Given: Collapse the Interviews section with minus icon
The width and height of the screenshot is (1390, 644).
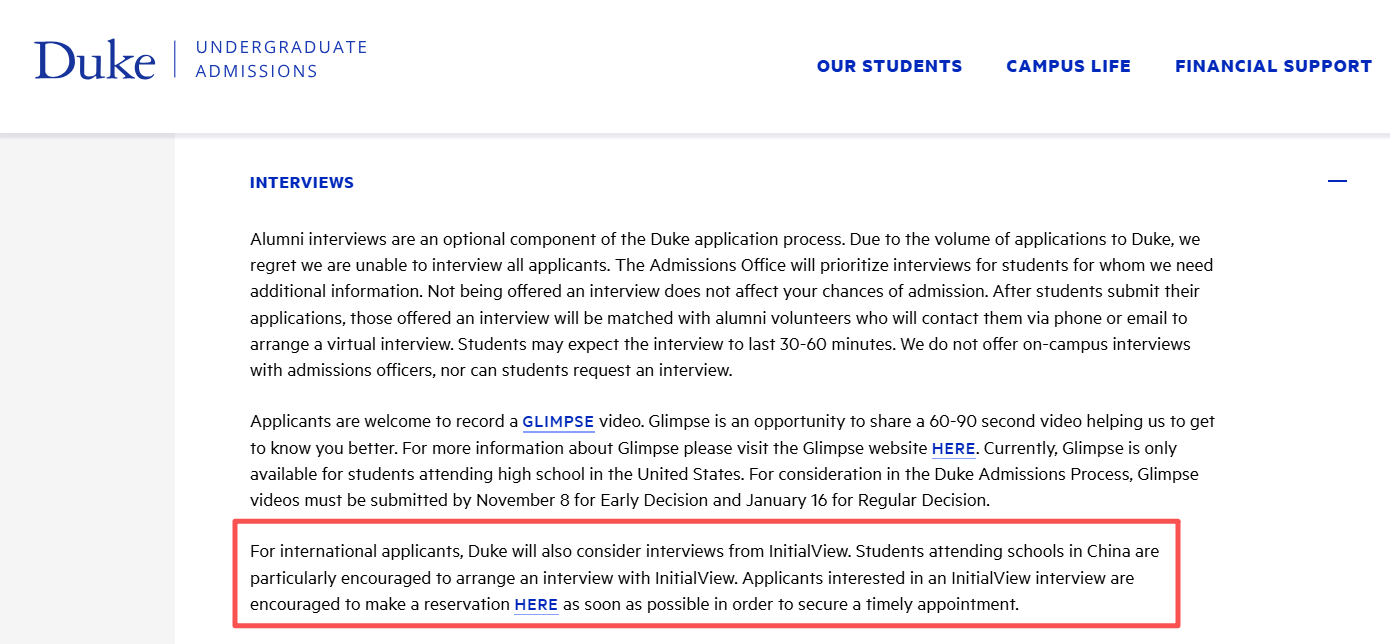Looking at the screenshot, I should click(1337, 182).
